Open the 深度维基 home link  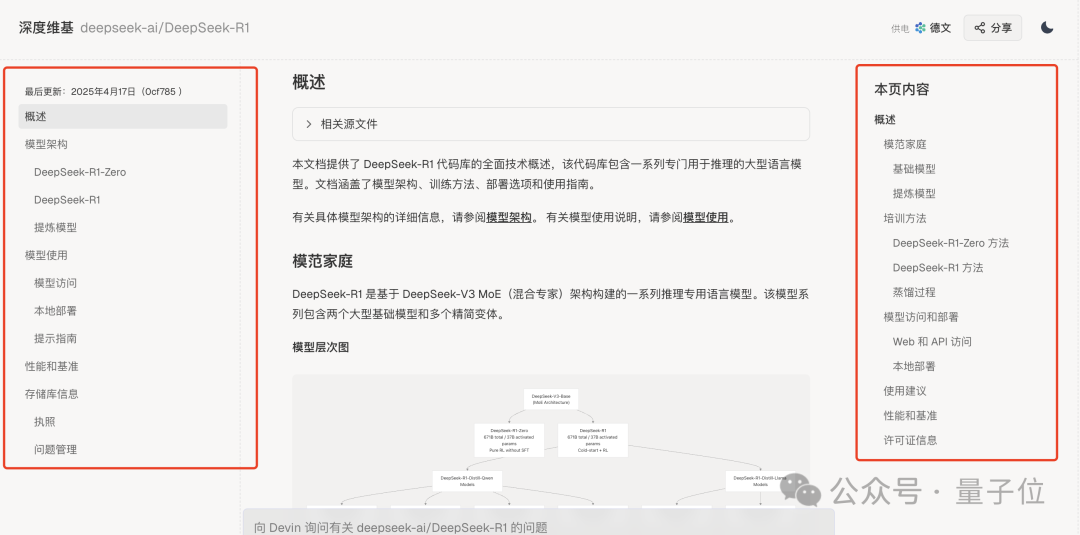click(x=45, y=28)
